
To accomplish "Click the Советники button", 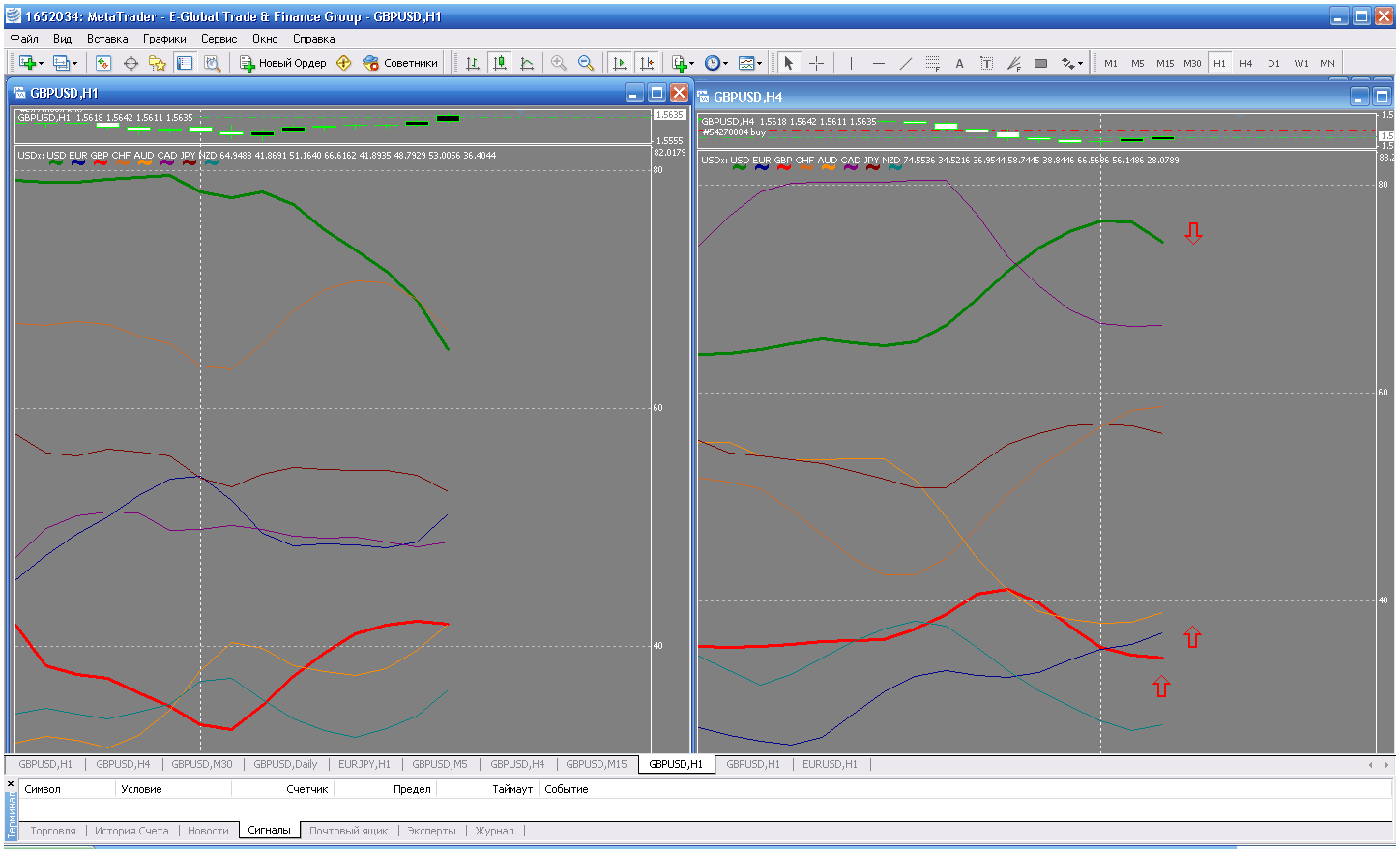I will 400,63.
